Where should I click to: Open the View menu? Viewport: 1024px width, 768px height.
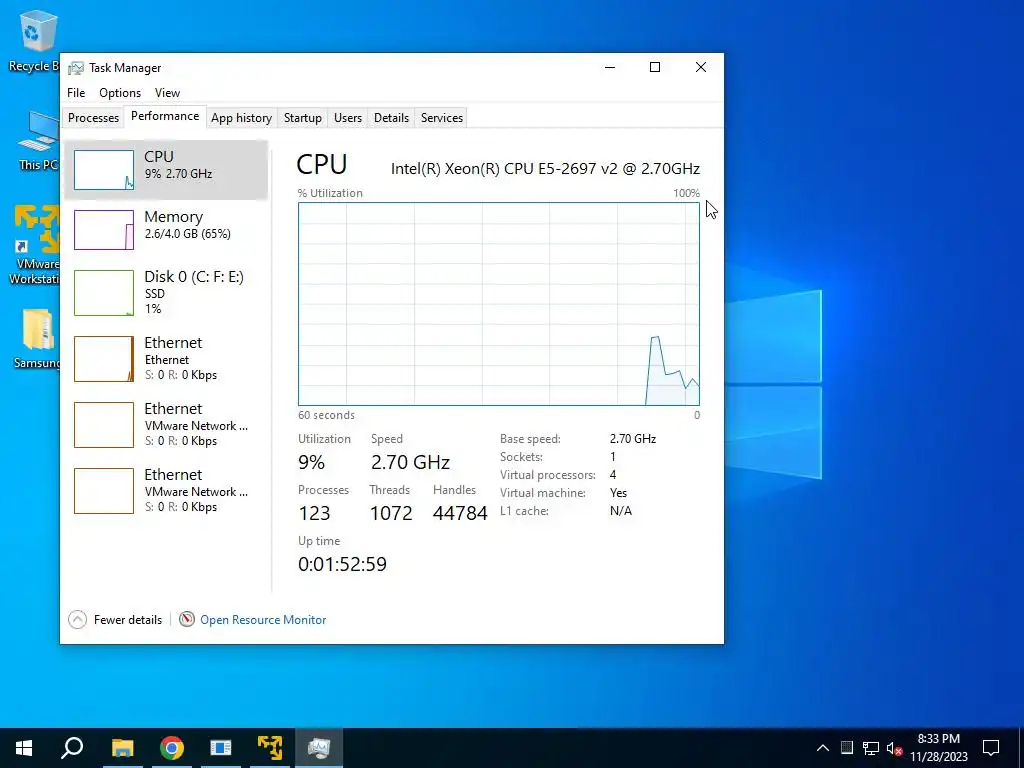click(167, 93)
